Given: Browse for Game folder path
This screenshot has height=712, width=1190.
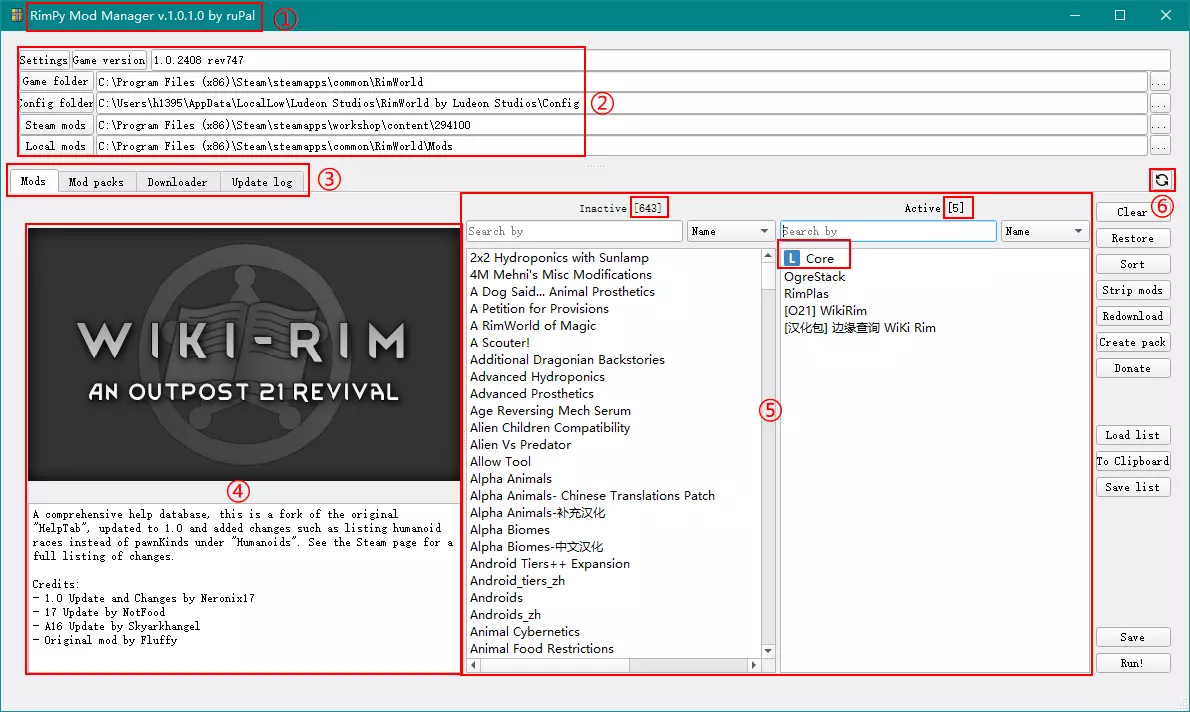Looking at the screenshot, I should pyautogui.click(x=1160, y=82).
